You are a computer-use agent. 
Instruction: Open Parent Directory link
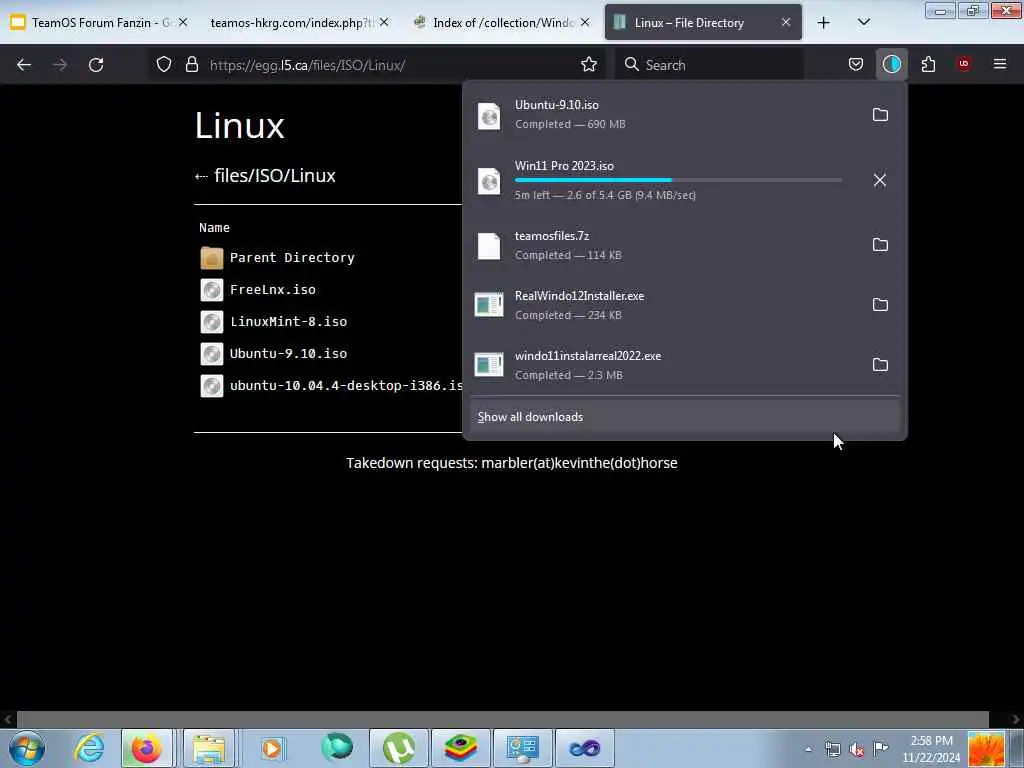292,257
